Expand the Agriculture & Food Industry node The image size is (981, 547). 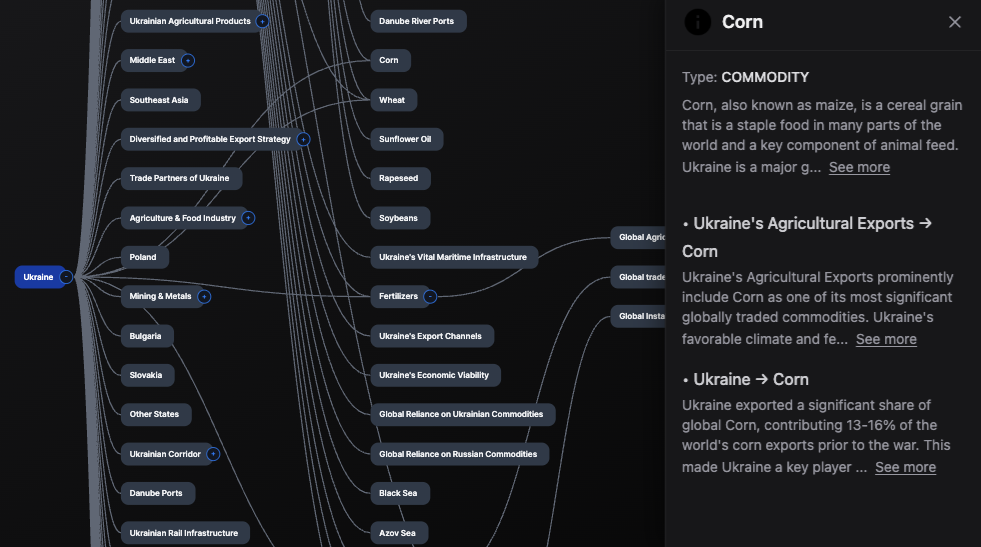[248, 218]
